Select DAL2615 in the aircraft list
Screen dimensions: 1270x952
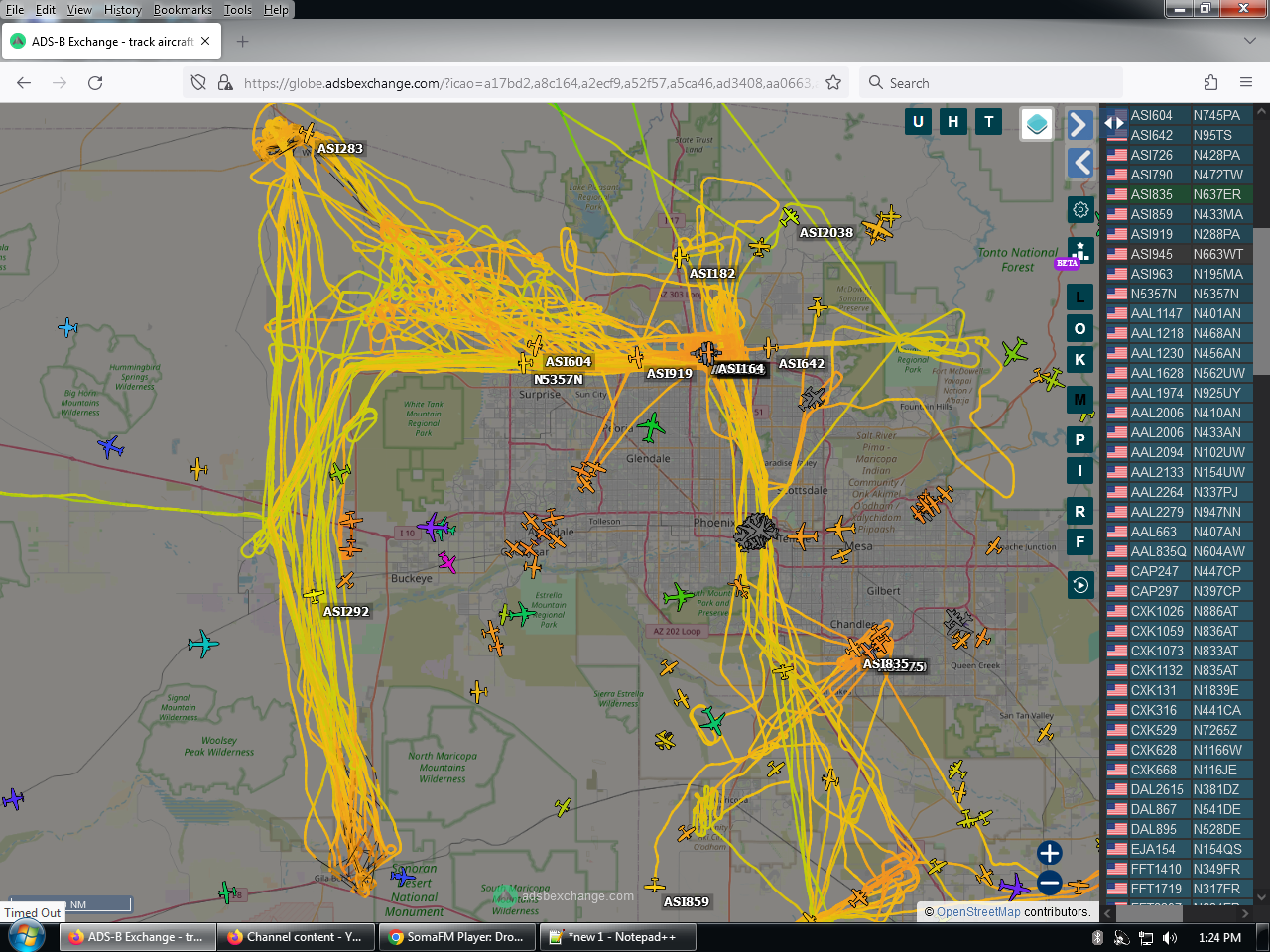[x=1179, y=789]
